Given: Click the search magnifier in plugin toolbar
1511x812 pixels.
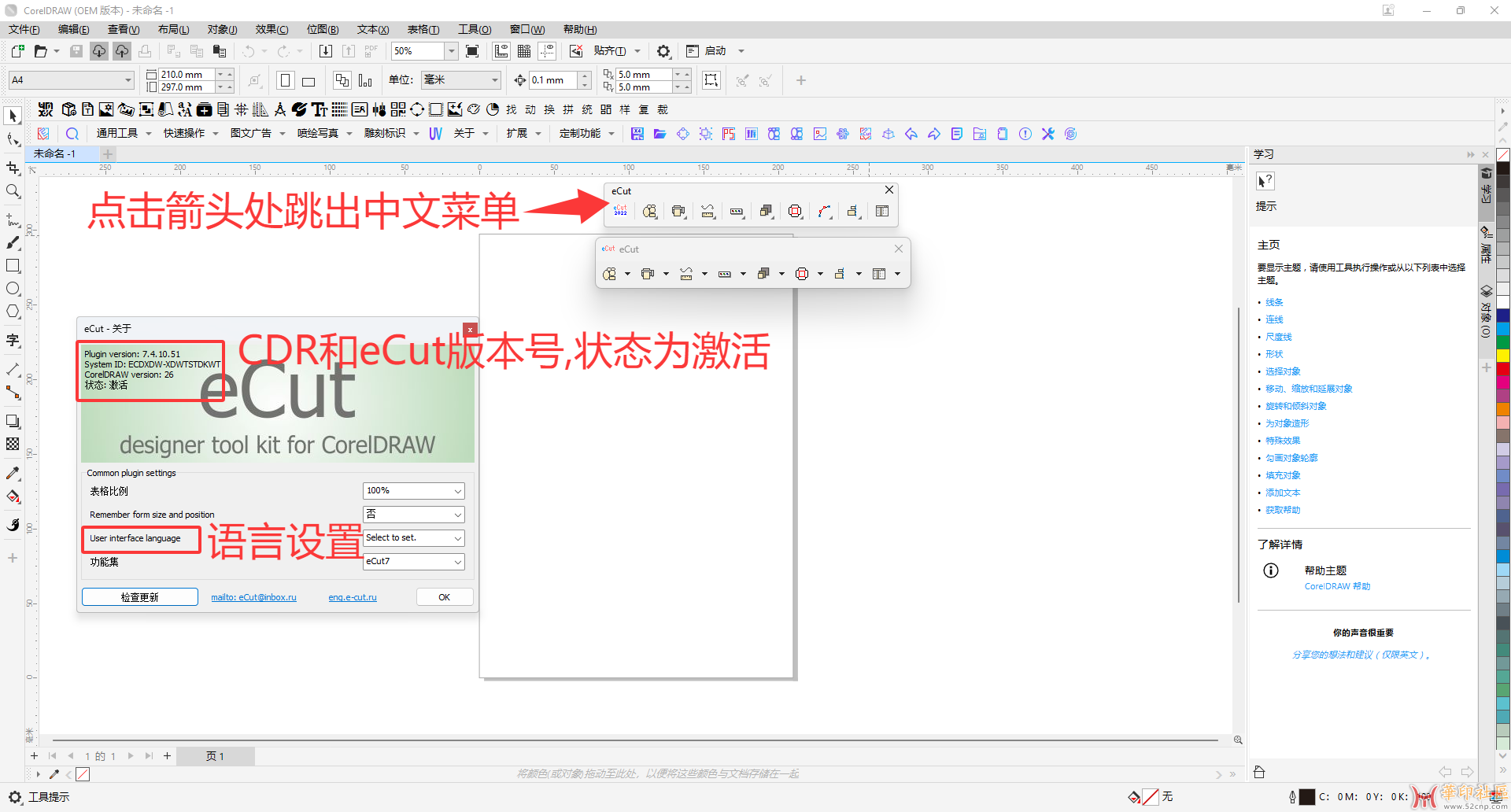Looking at the screenshot, I should (x=72, y=134).
